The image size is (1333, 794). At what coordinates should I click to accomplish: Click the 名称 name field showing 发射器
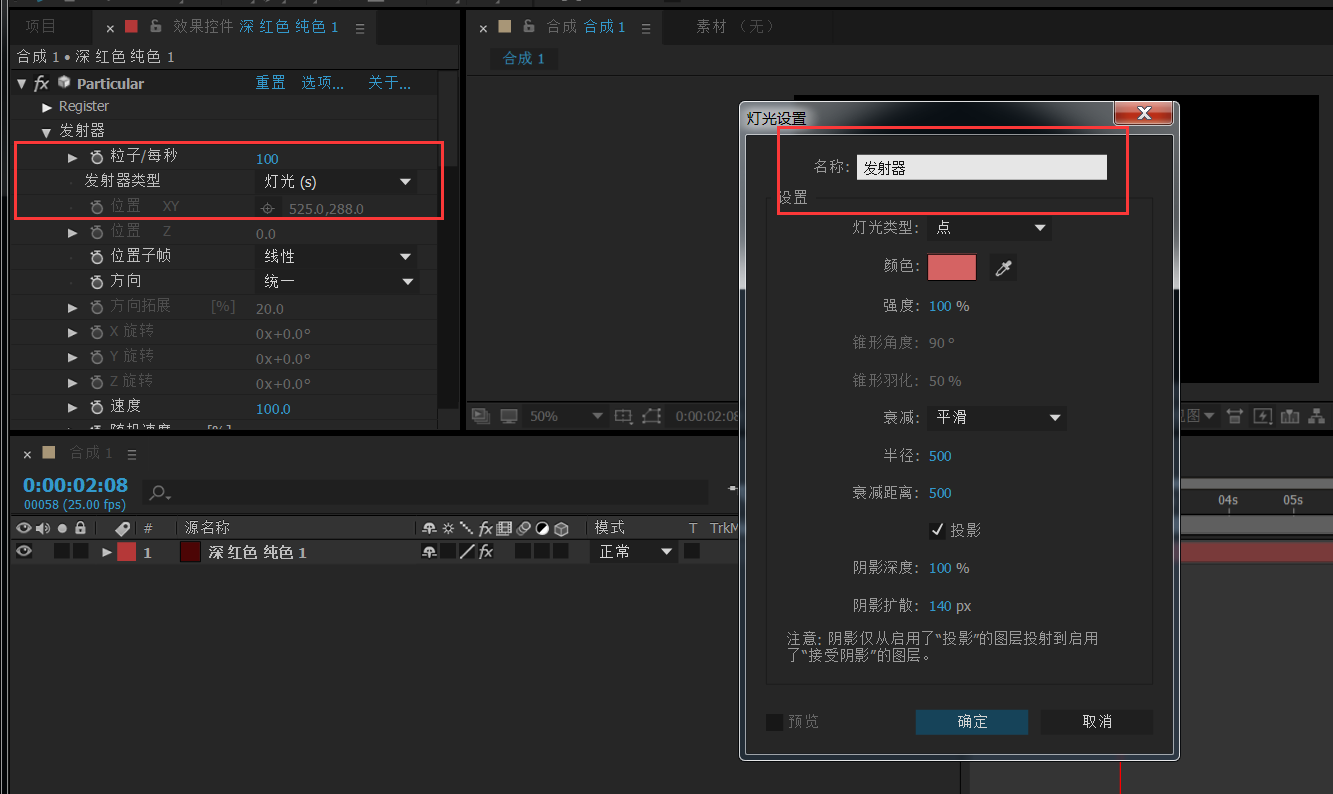point(981,166)
